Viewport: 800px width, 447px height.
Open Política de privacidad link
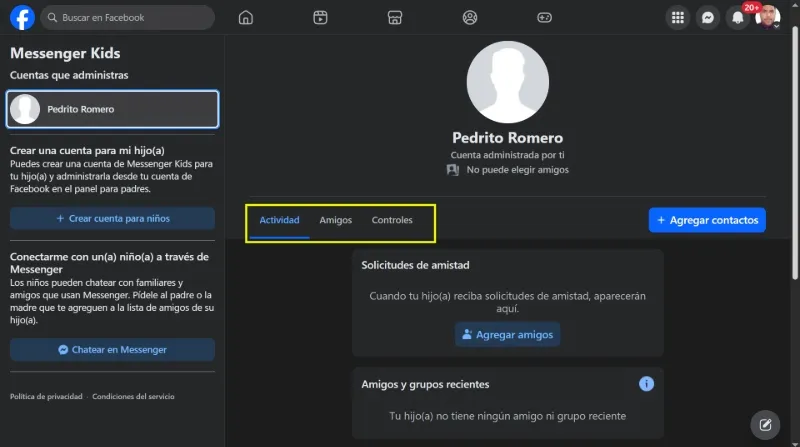pos(46,396)
